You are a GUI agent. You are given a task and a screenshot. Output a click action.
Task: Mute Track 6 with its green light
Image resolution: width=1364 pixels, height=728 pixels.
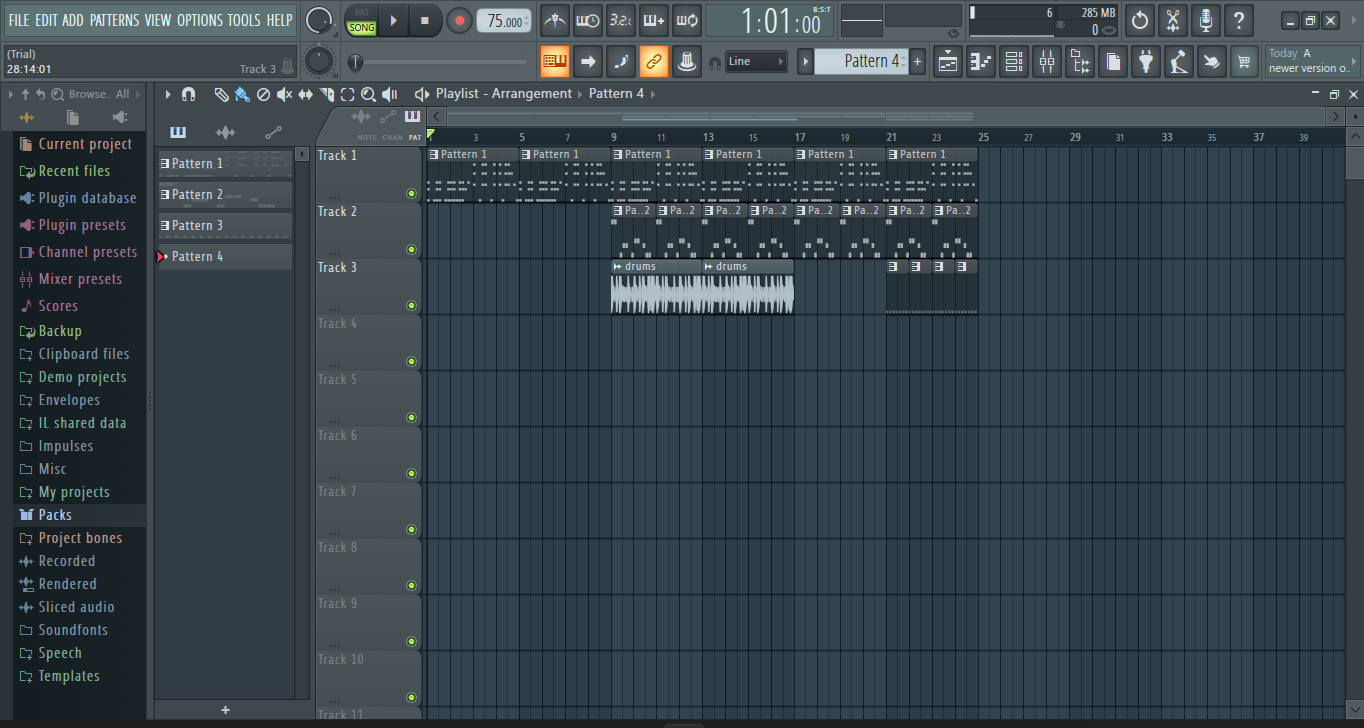click(411, 473)
